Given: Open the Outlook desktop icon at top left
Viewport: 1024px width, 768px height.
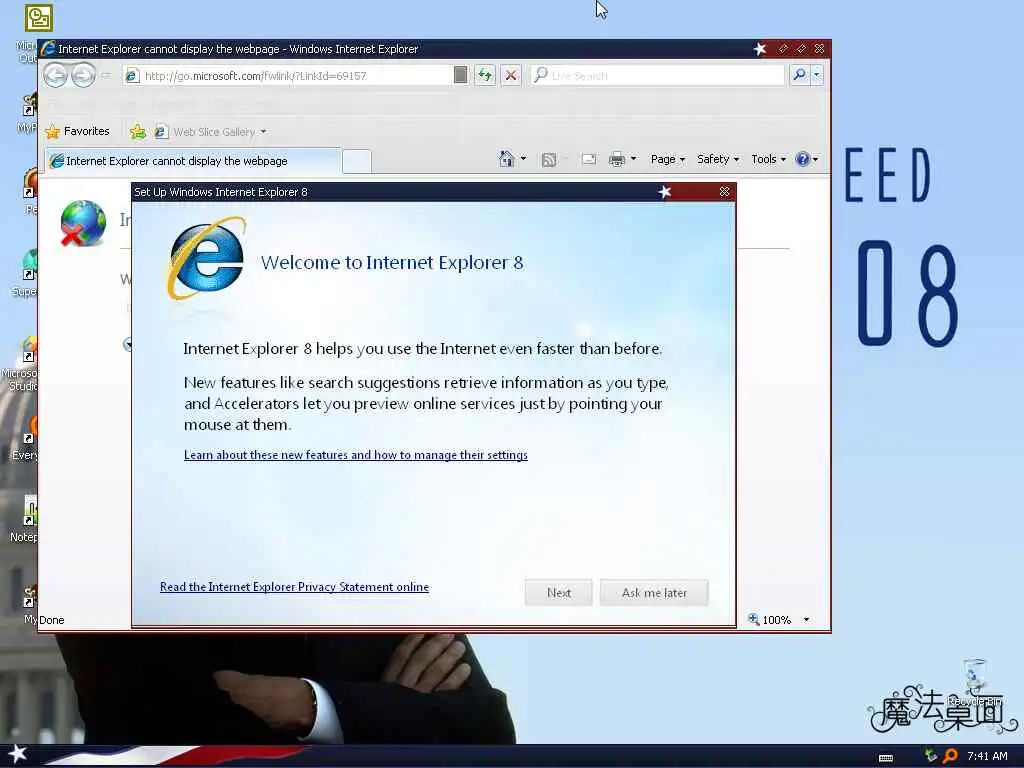Looking at the screenshot, I should click(x=38, y=18).
